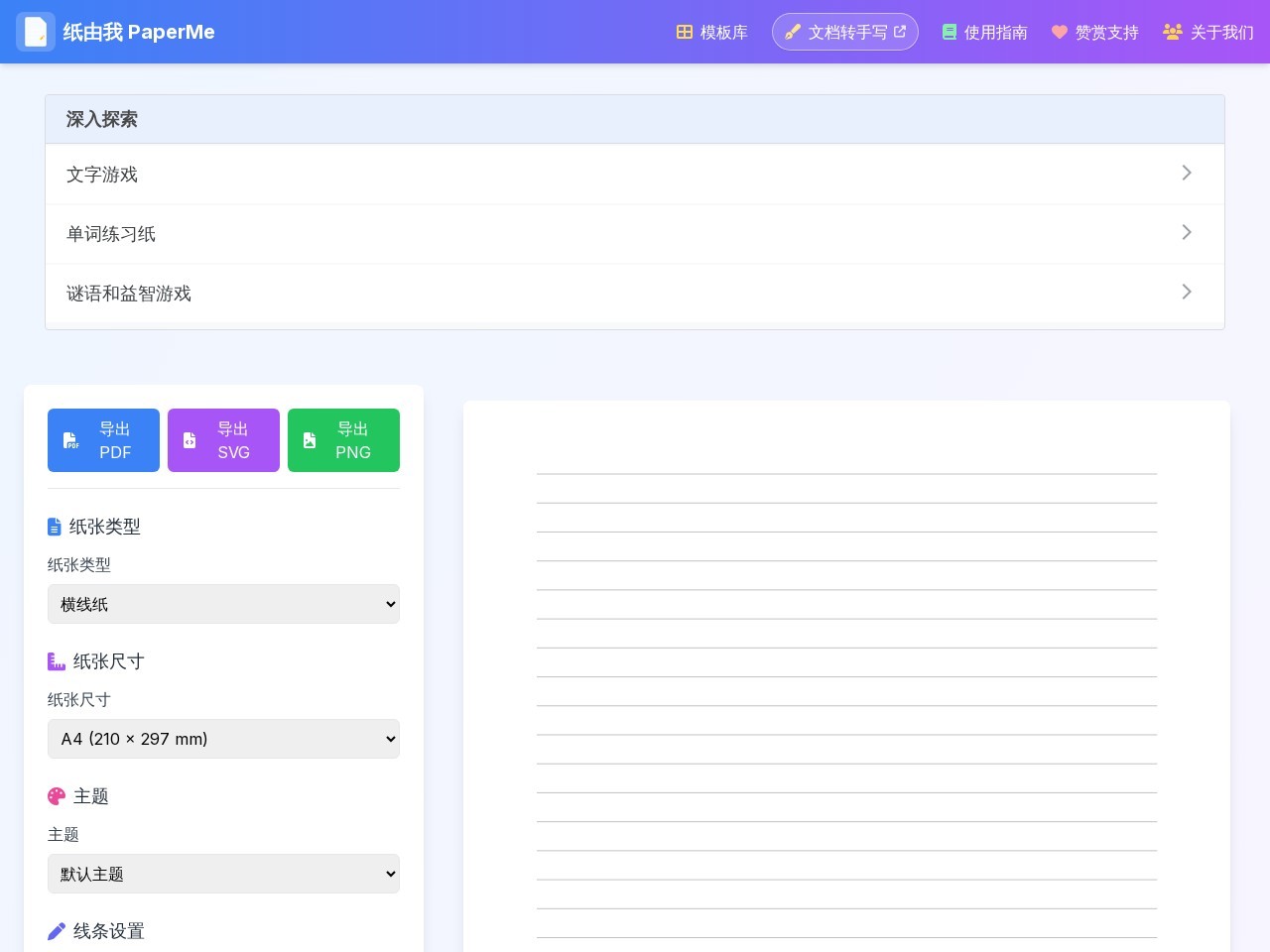The width and height of the screenshot is (1270, 952).
Task: Click the external-link icon beside 文档转手写
Action: click(900, 32)
